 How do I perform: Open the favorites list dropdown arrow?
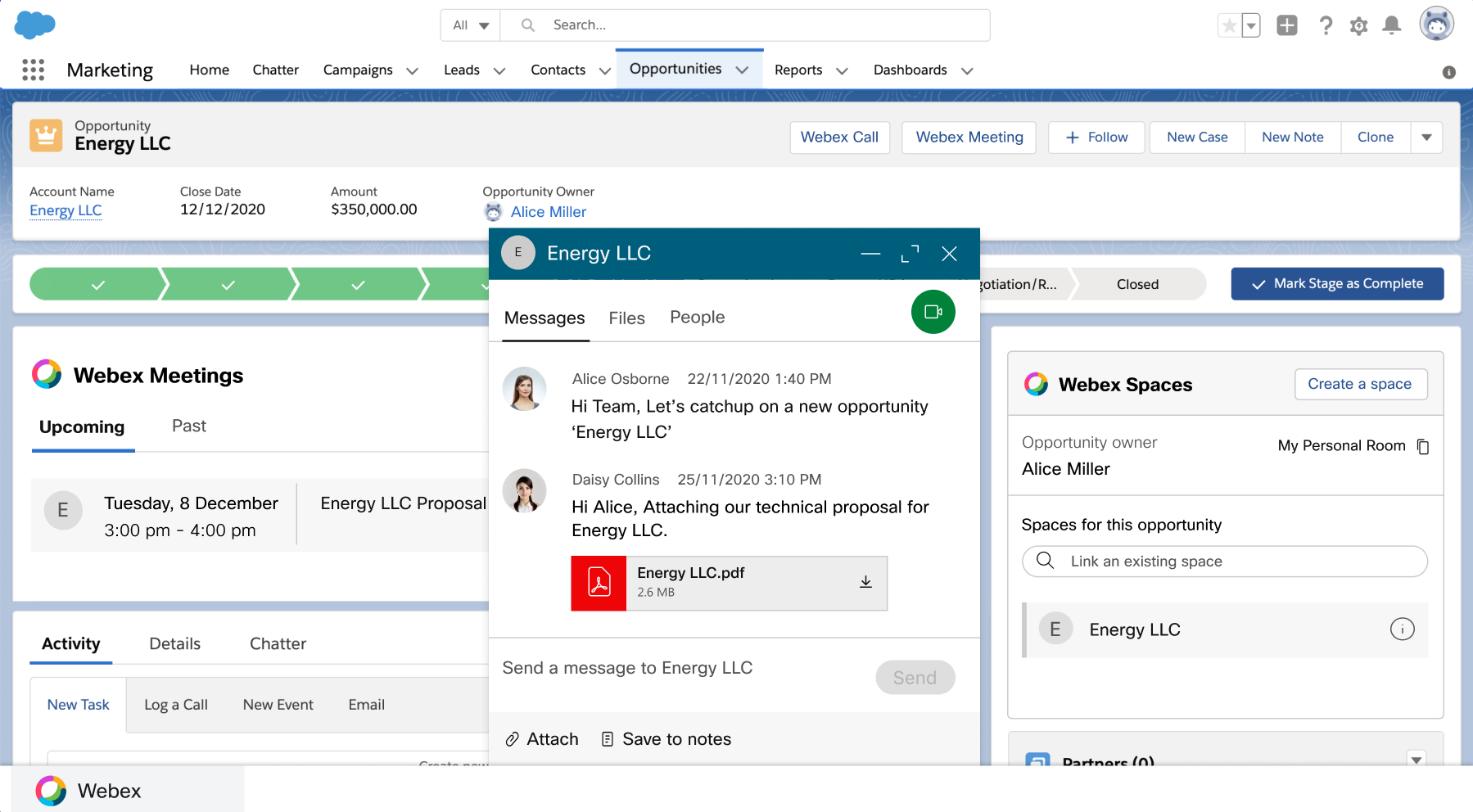(1251, 25)
